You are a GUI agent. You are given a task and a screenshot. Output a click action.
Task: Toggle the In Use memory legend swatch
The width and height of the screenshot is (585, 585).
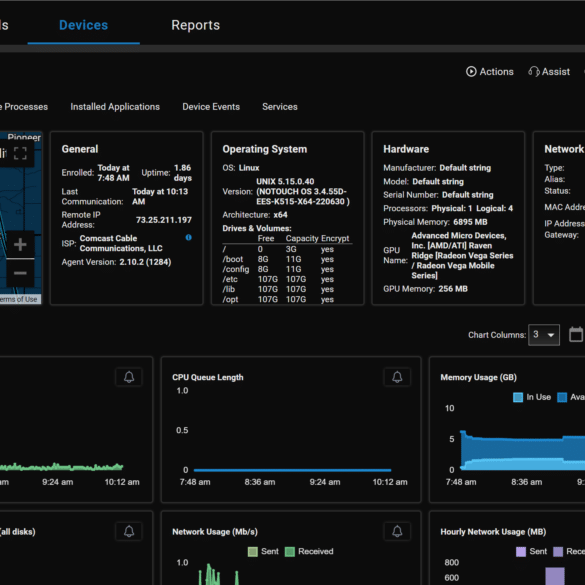pyautogui.click(x=518, y=397)
